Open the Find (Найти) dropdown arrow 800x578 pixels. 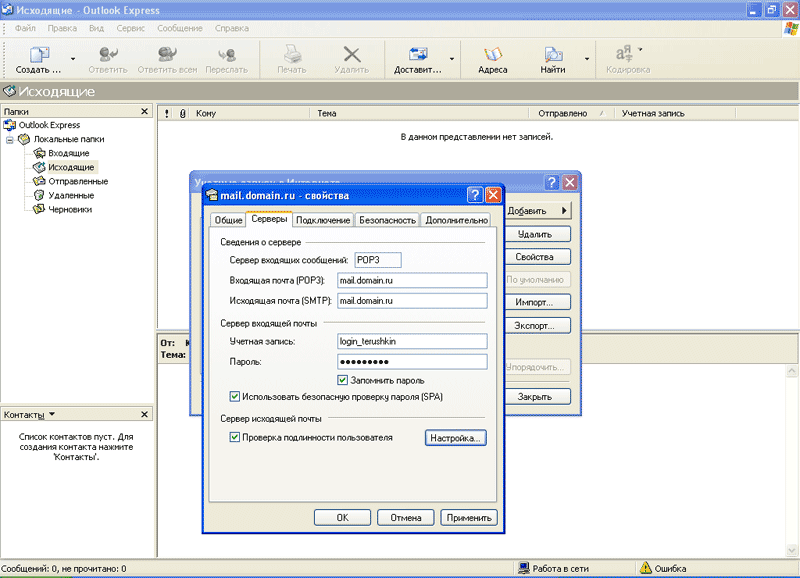pyautogui.click(x=587, y=59)
